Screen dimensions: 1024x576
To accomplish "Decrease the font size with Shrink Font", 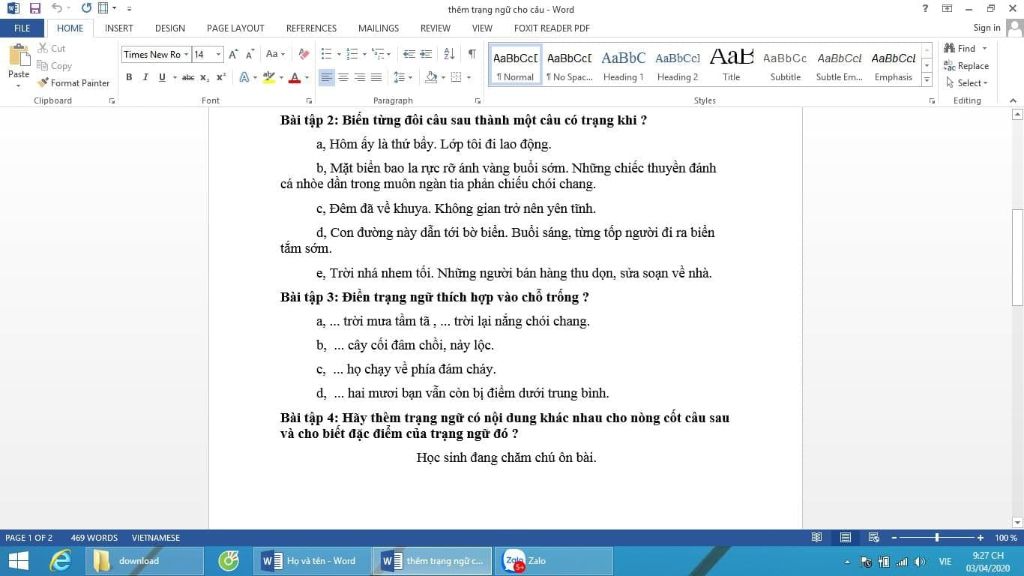I will pos(249,54).
